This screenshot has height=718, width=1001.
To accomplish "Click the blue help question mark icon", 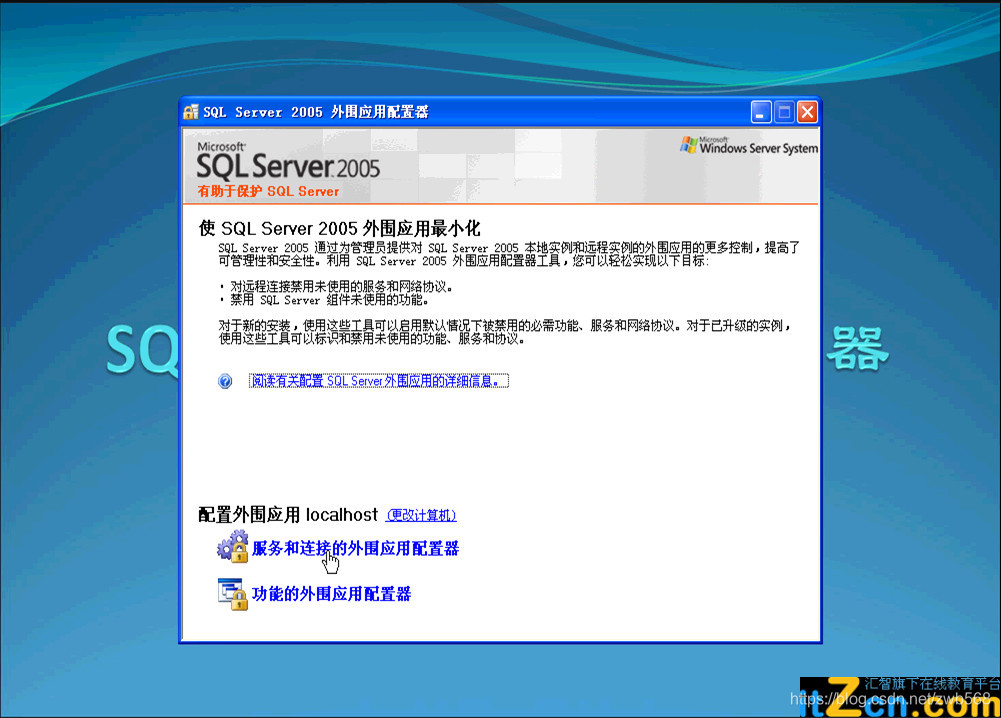I will [x=225, y=381].
